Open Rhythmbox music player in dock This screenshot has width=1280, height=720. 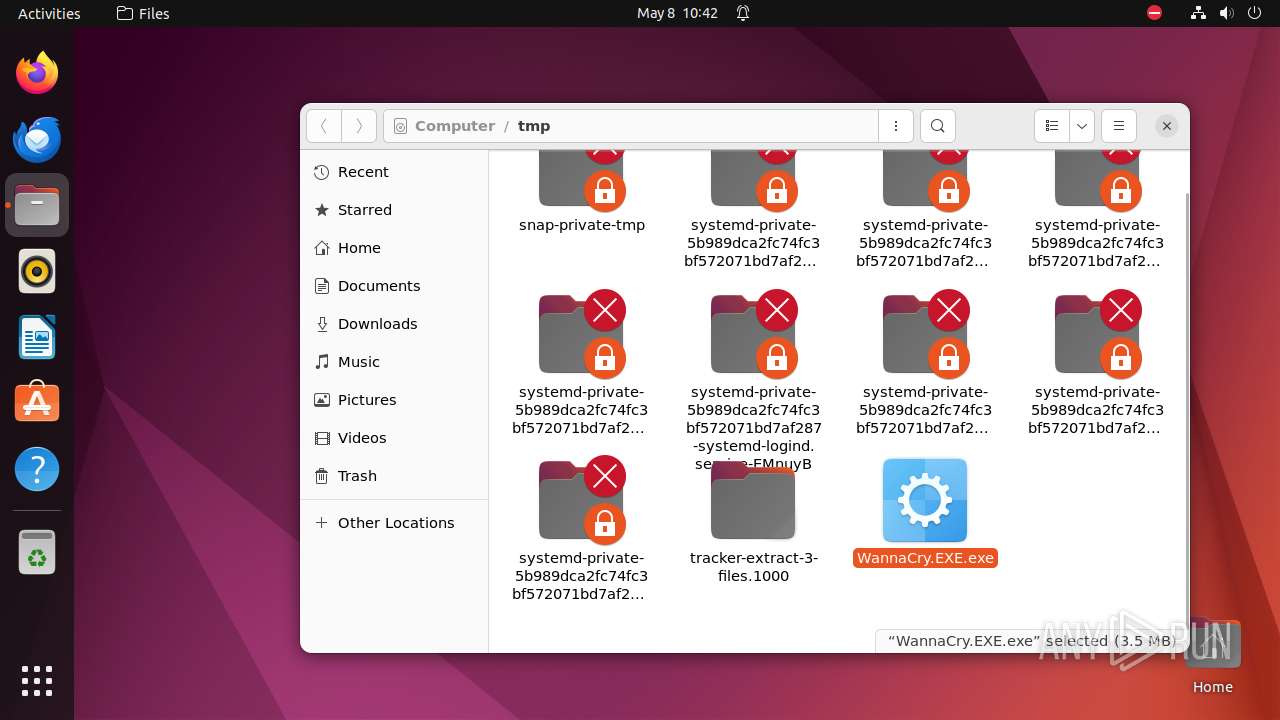37,271
